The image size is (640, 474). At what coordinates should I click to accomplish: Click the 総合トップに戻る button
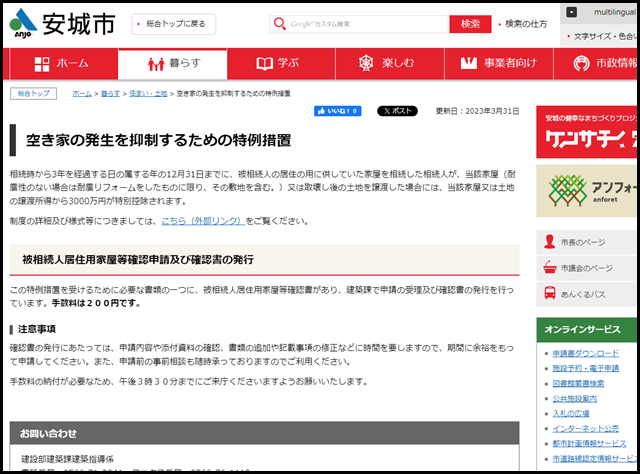(174, 24)
